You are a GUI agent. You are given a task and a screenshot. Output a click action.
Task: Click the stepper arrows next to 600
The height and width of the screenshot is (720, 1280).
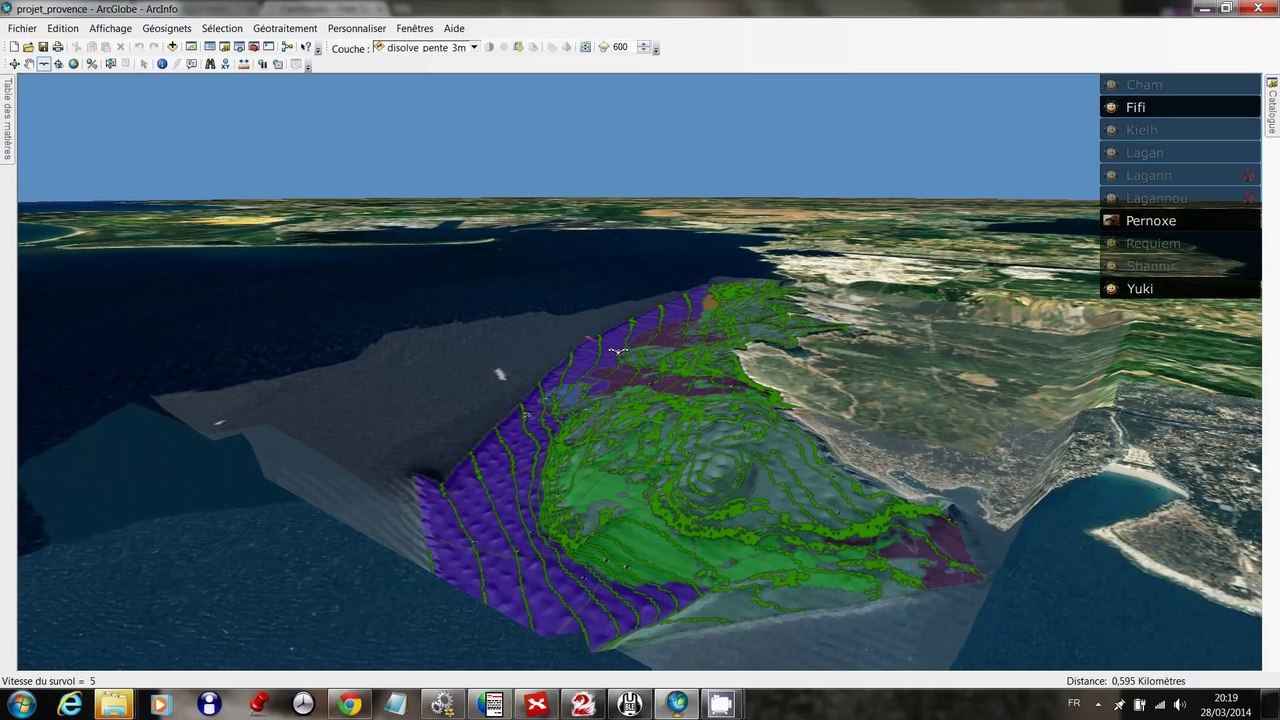pos(643,47)
